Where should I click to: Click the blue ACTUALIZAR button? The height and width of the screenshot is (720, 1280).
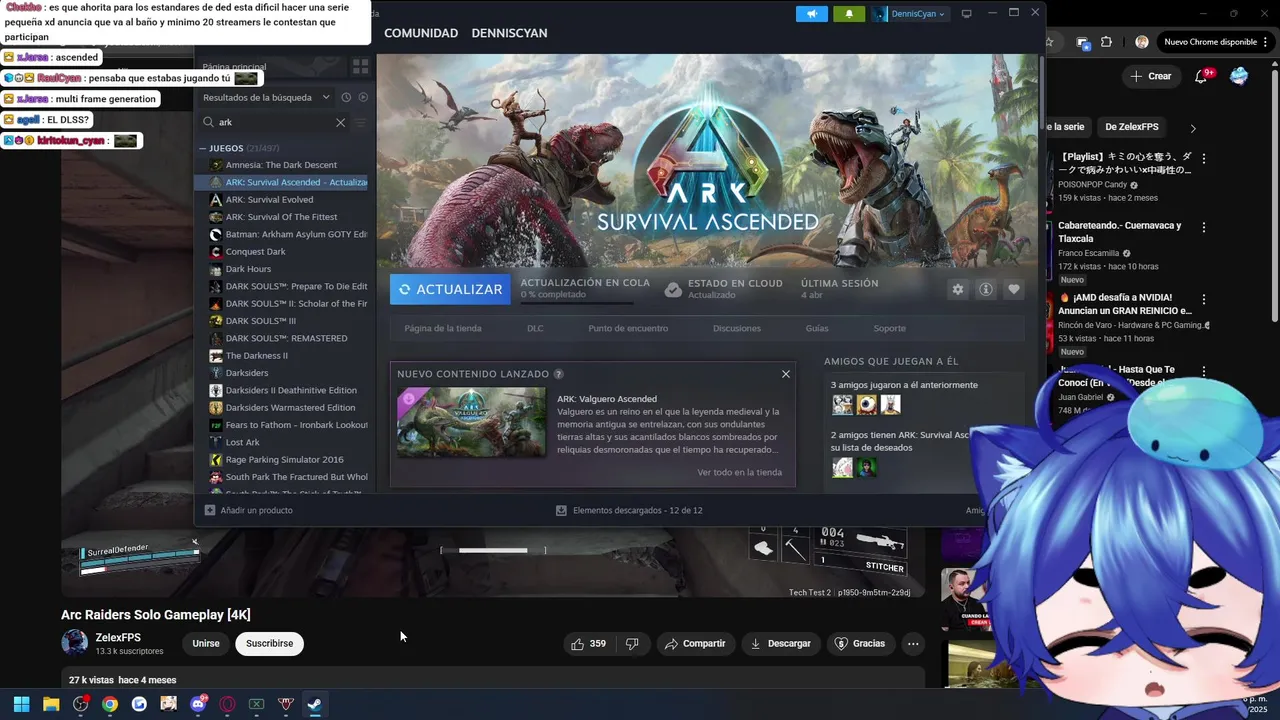point(450,289)
